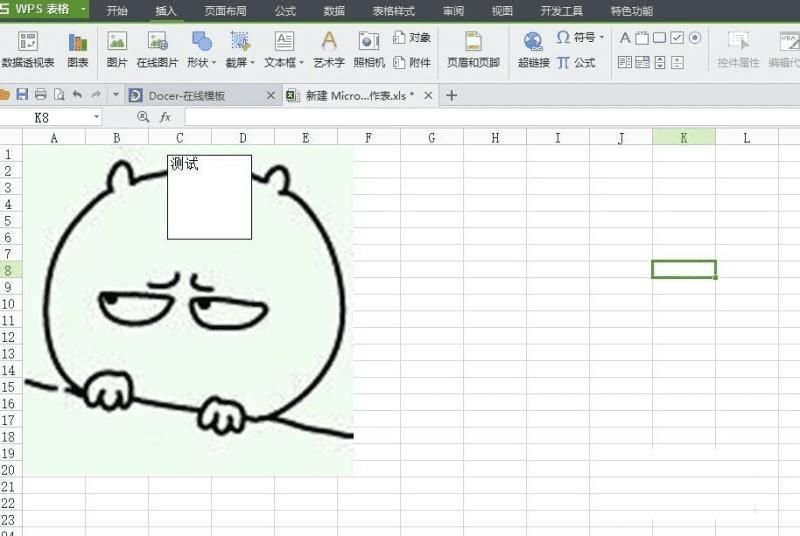The image size is (800, 536).
Task: Redo the last action
Action: point(95,94)
